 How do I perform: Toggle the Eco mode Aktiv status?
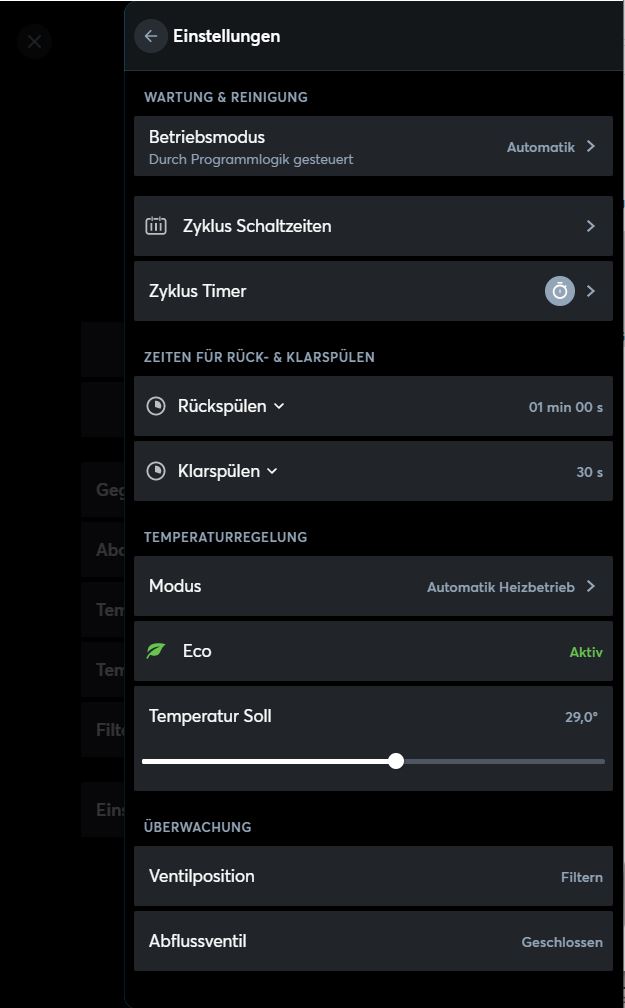[x=586, y=652]
